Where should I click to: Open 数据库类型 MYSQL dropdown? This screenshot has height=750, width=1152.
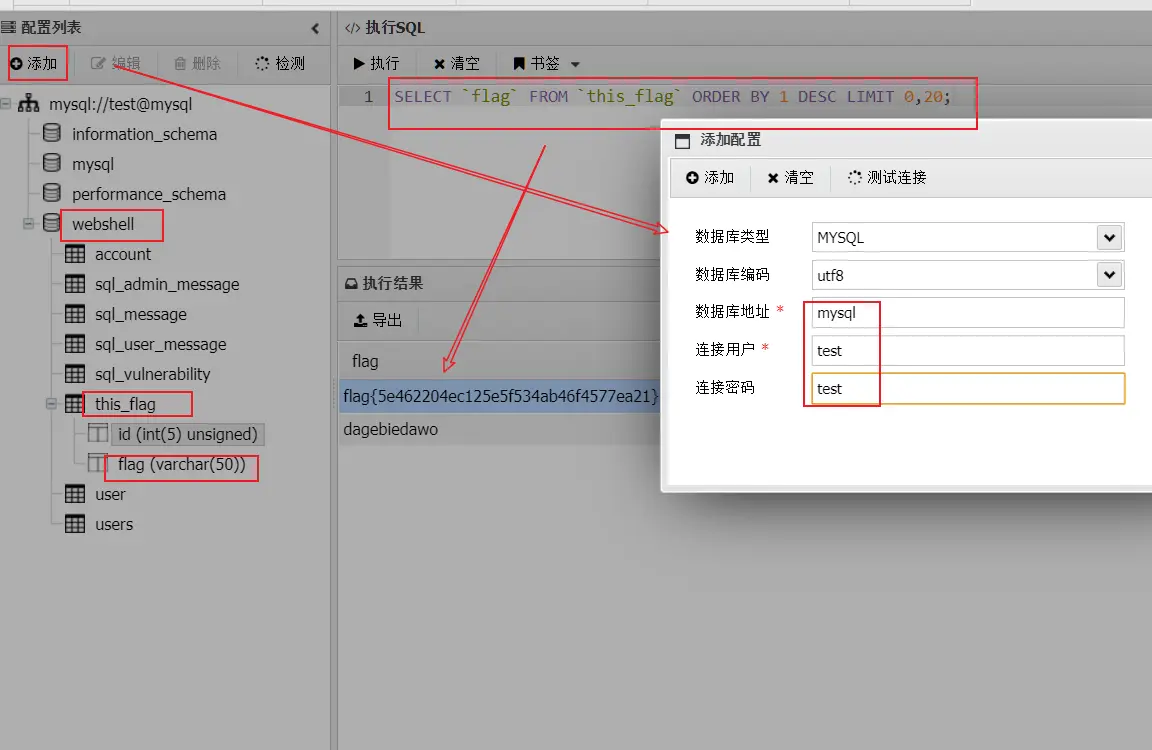[1110, 237]
